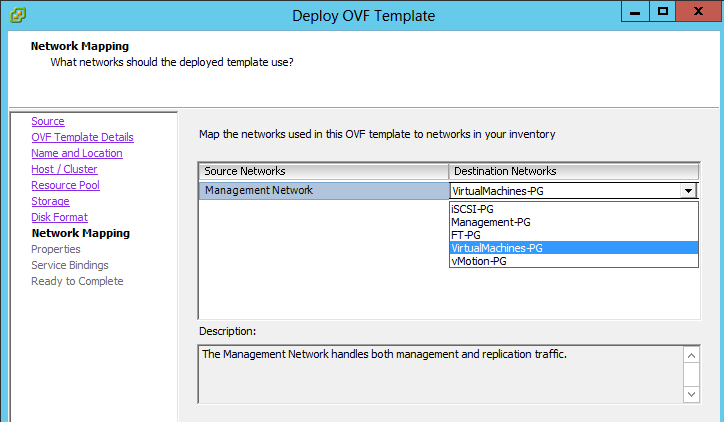Click the vSphere icon in the title bar

pyautogui.click(x=18, y=15)
